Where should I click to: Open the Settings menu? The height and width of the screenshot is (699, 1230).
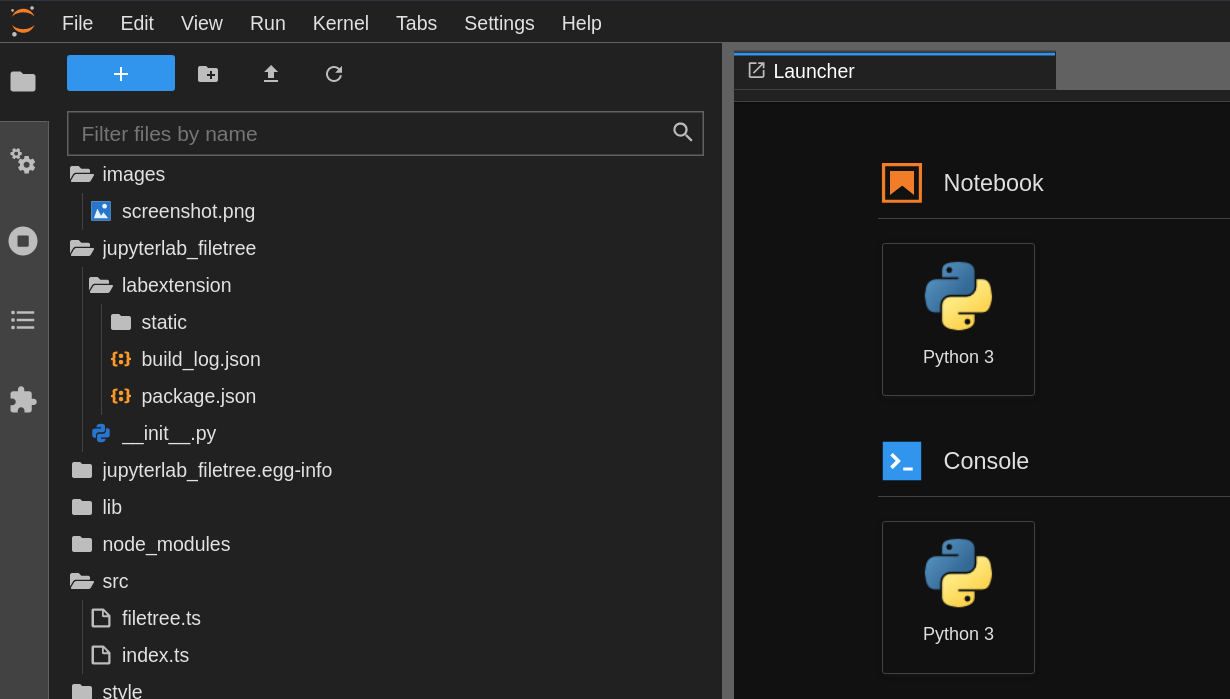499,23
